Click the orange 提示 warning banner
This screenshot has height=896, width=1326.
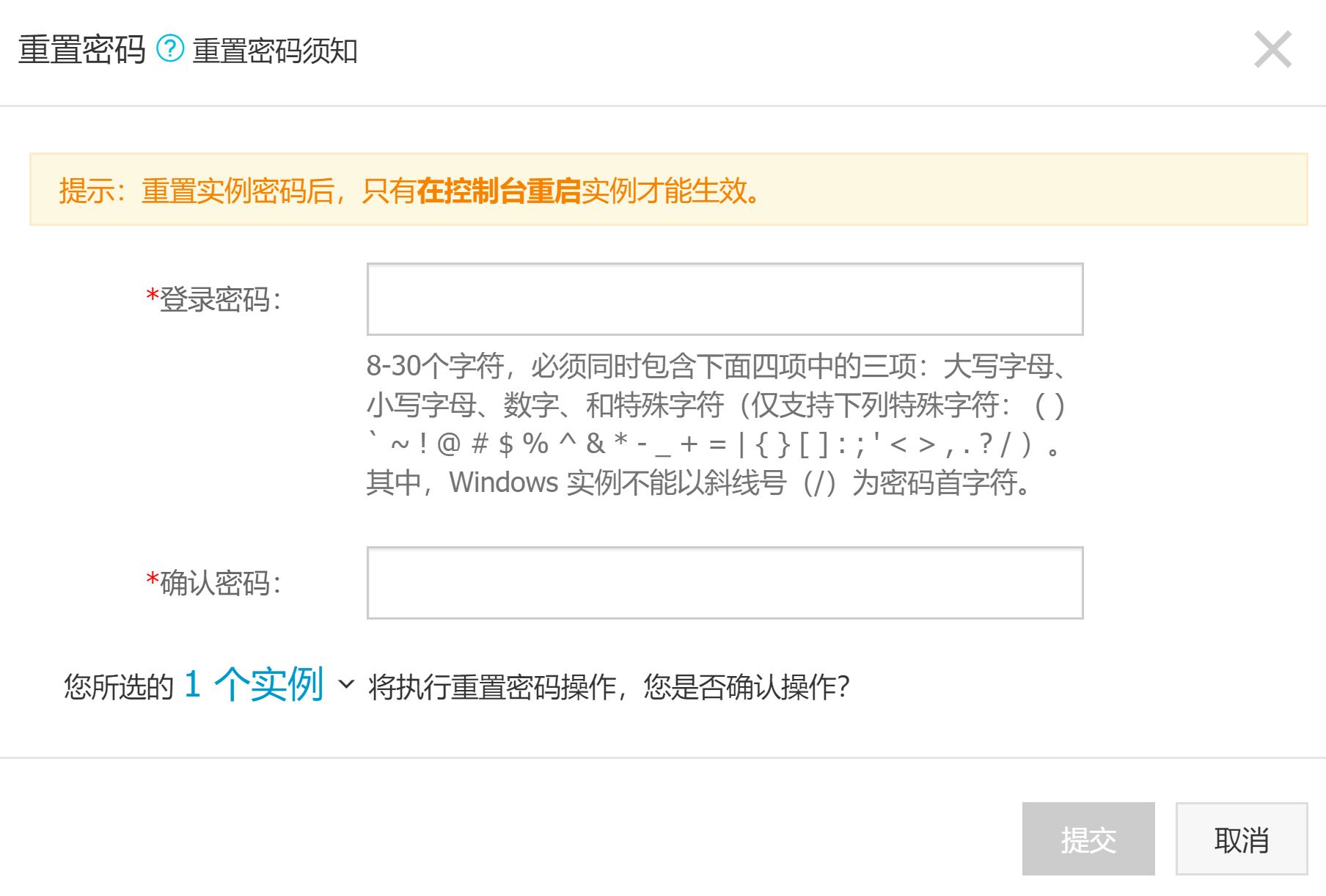click(x=668, y=189)
